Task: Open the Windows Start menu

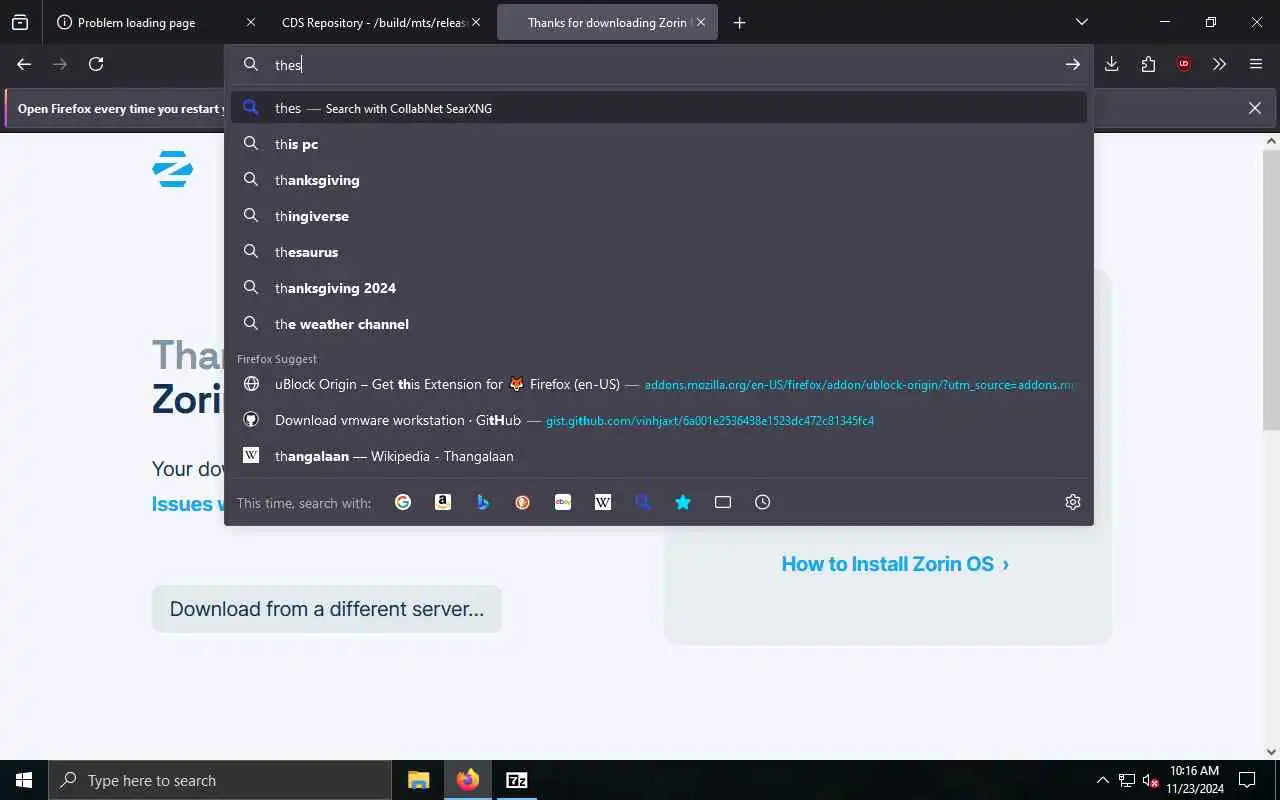Action: pyautogui.click(x=24, y=780)
